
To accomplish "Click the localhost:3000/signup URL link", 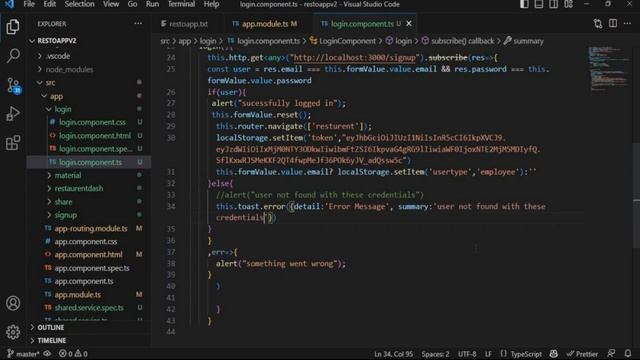I will [x=355, y=58].
